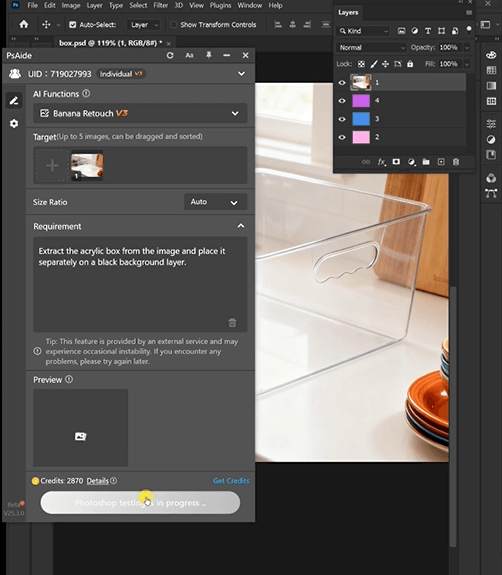This screenshot has width=502, height=575.
Task: Open the Image menu
Action: (71, 5)
